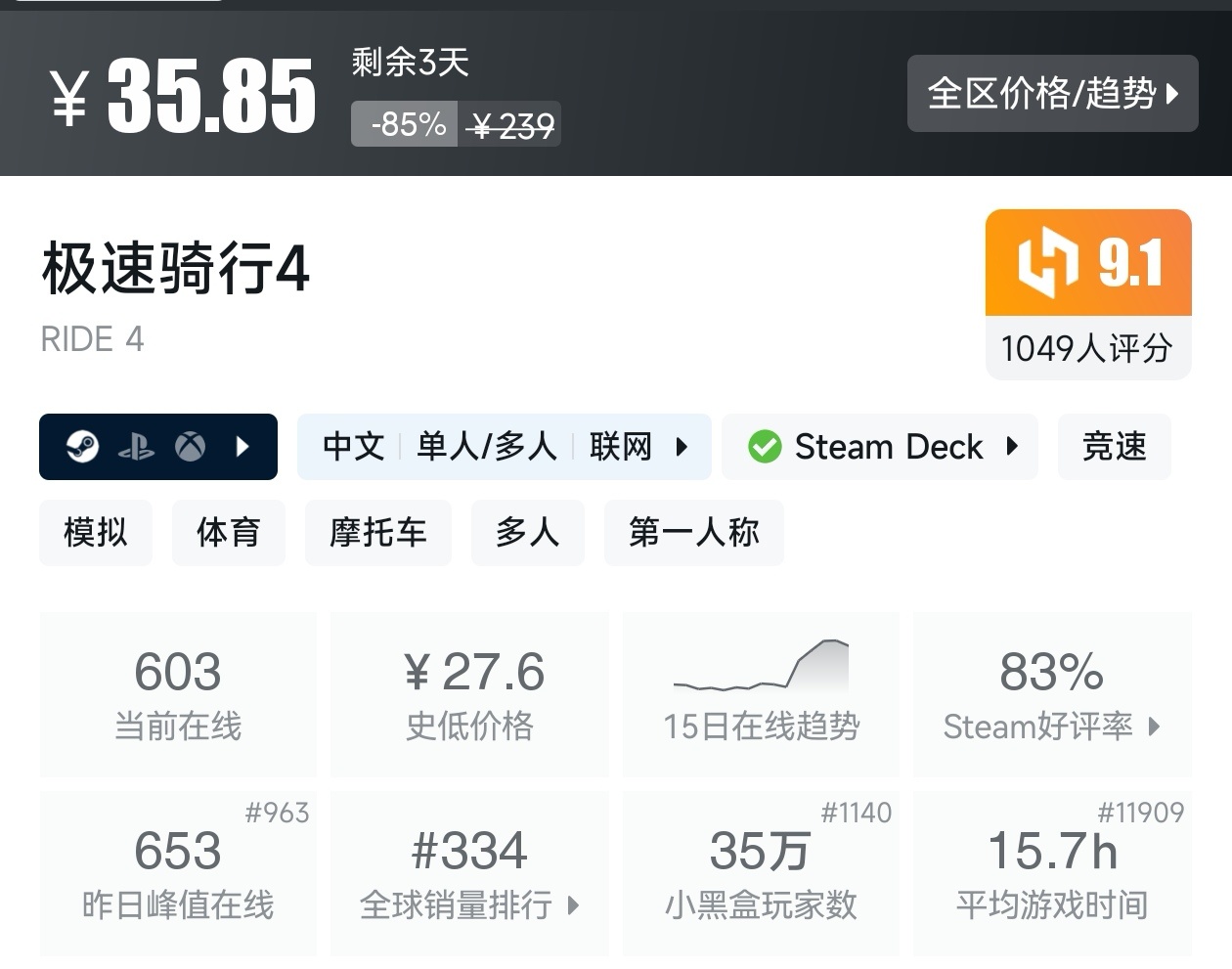The height and width of the screenshot is (969, 1232).
Task: Open the 全区价格/趋势 price panel
Action: coord(1052,94)
